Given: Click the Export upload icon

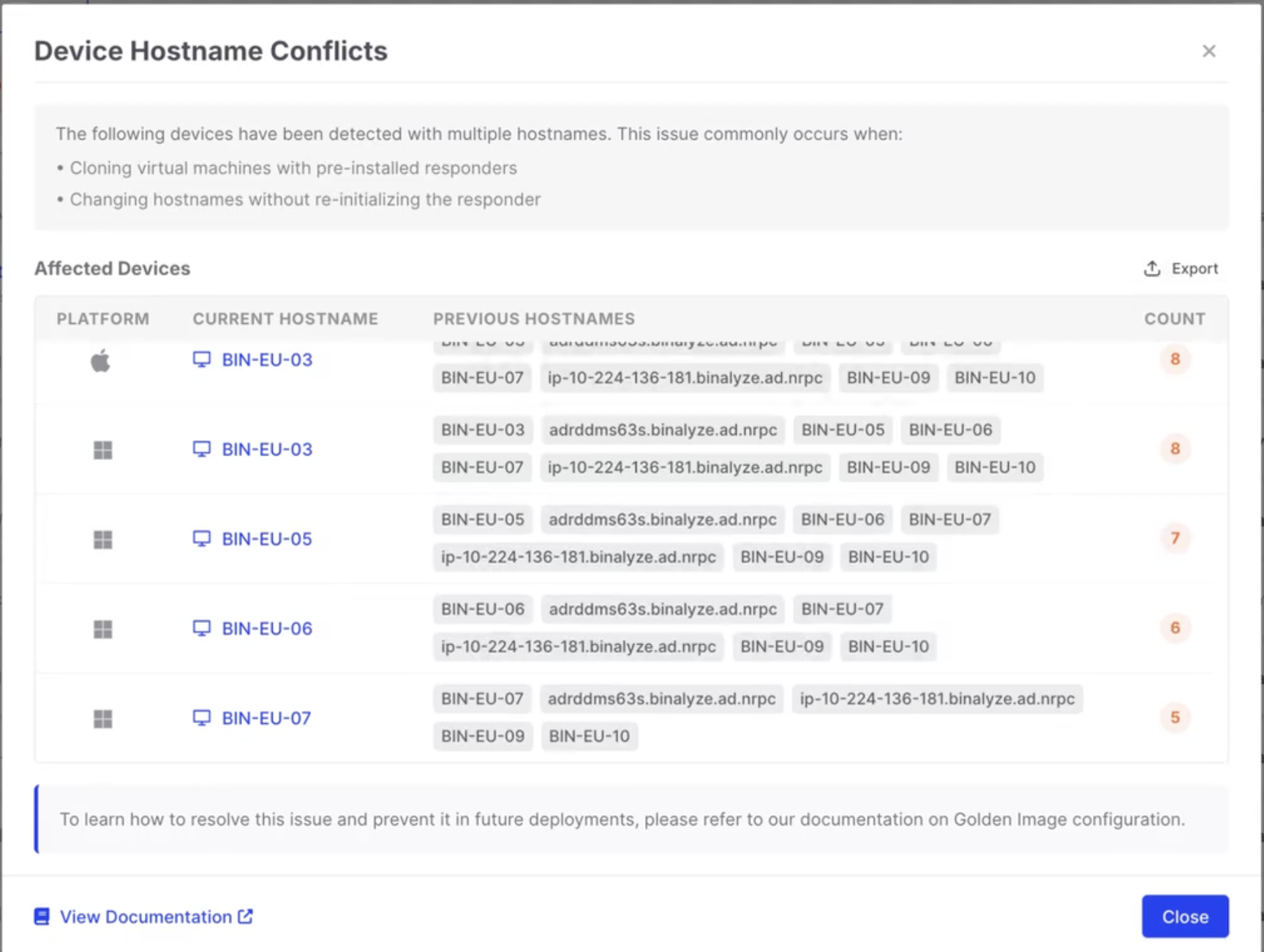Looking at the screenshot, I should point(1152,268).
